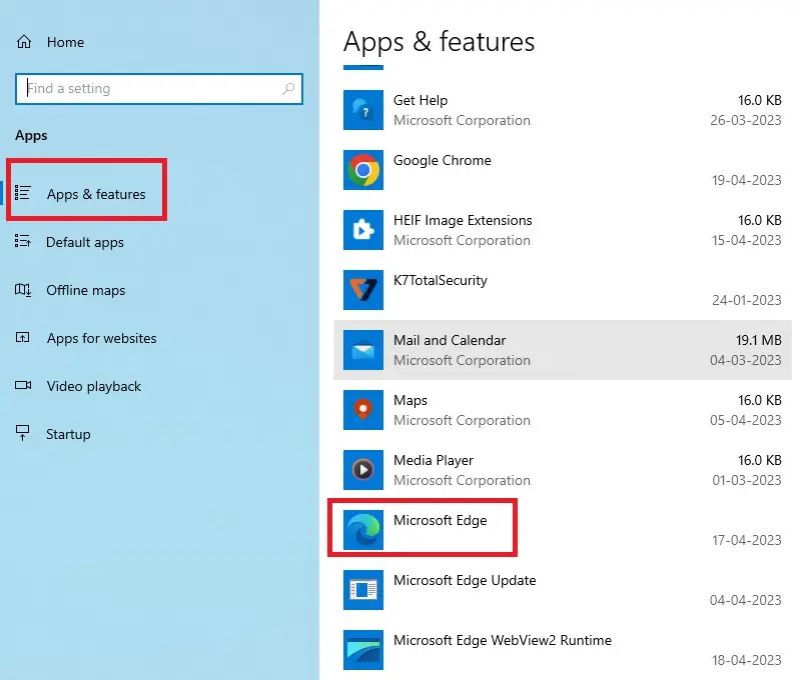This screenshot has width=800, height=680.
Task: Click the Find a setting search field
Action: (150, 88)
